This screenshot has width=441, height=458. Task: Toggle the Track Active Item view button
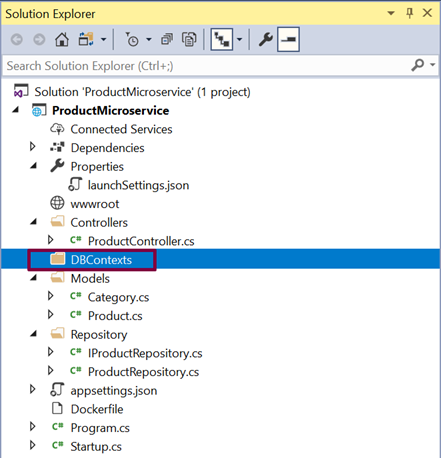(x=222, y=40)
